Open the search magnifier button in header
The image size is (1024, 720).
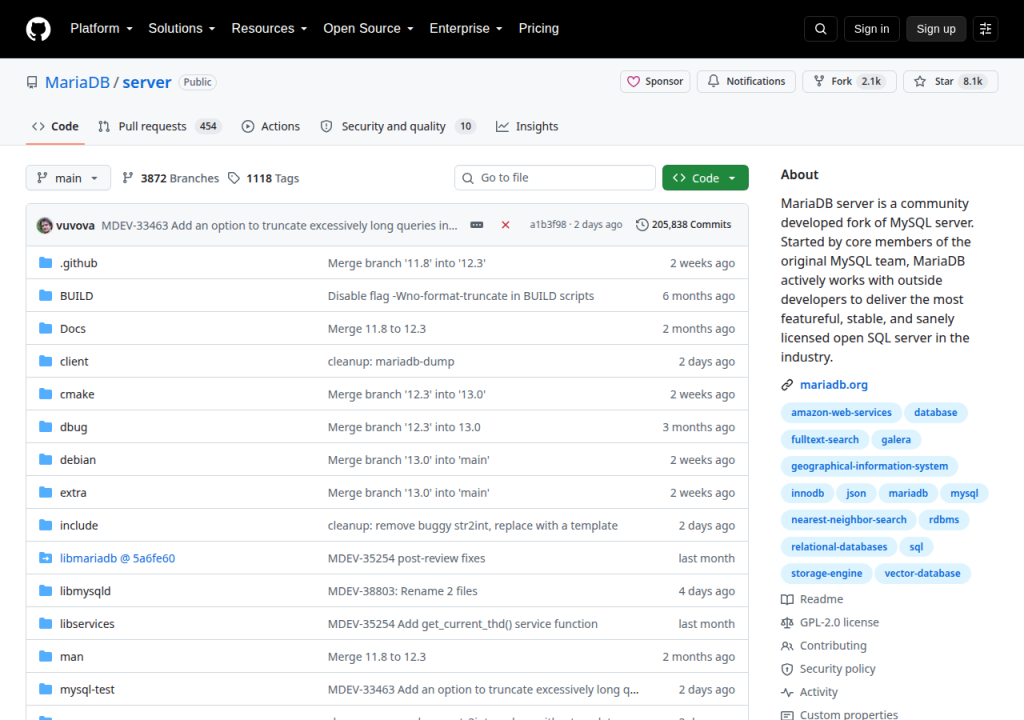point(820,29)
